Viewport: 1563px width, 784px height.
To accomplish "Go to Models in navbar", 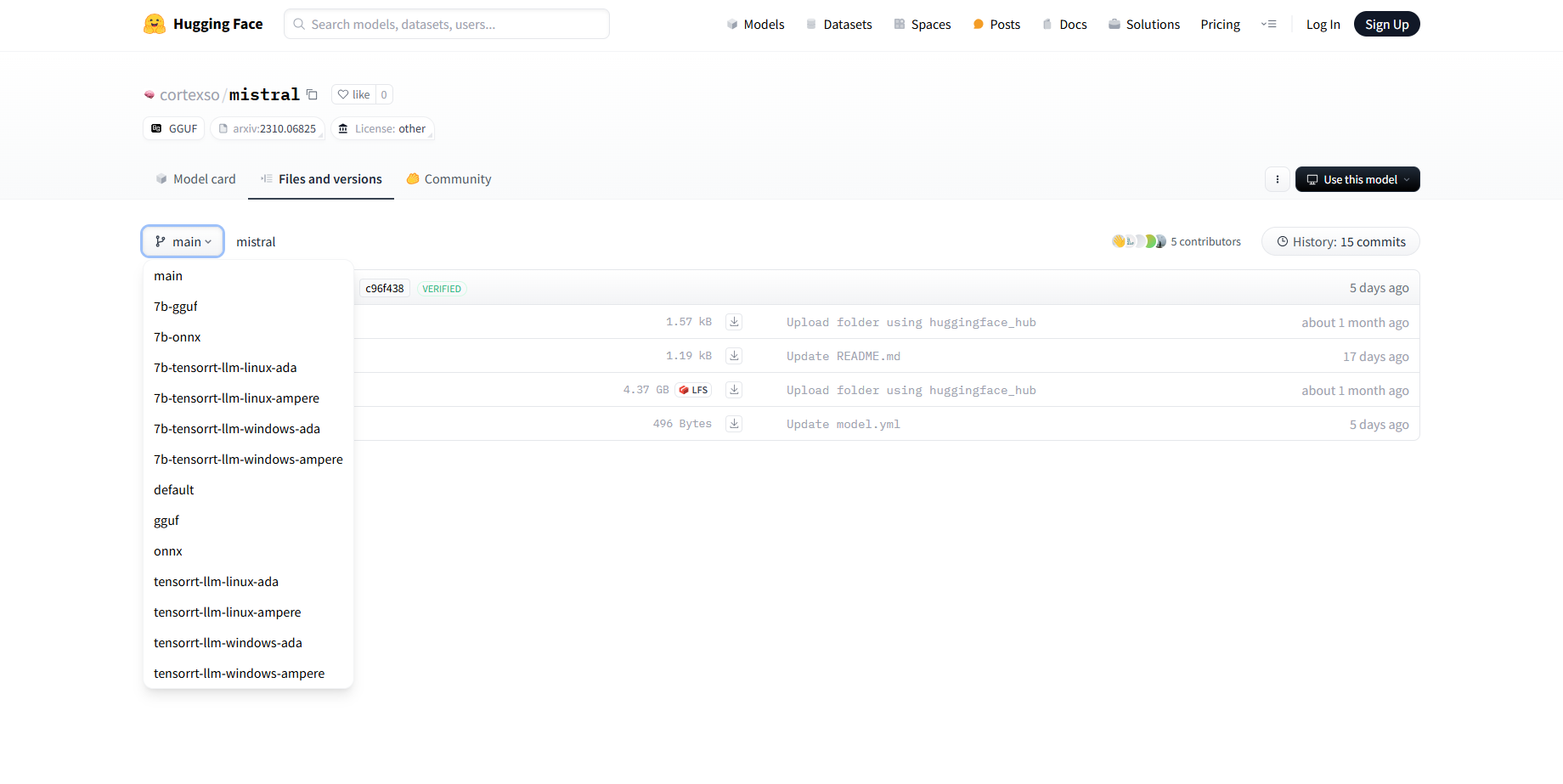I will 755,24.
